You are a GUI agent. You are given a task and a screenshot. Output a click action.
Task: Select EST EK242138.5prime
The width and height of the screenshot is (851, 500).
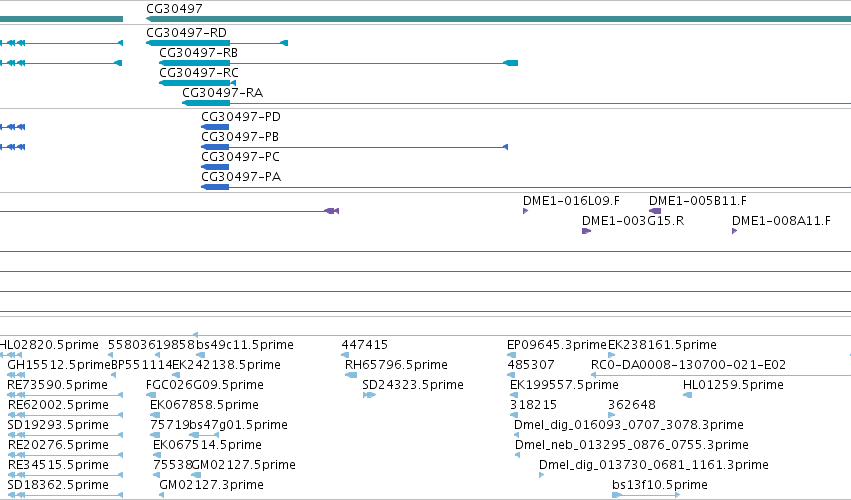click(x=226, y=365)
